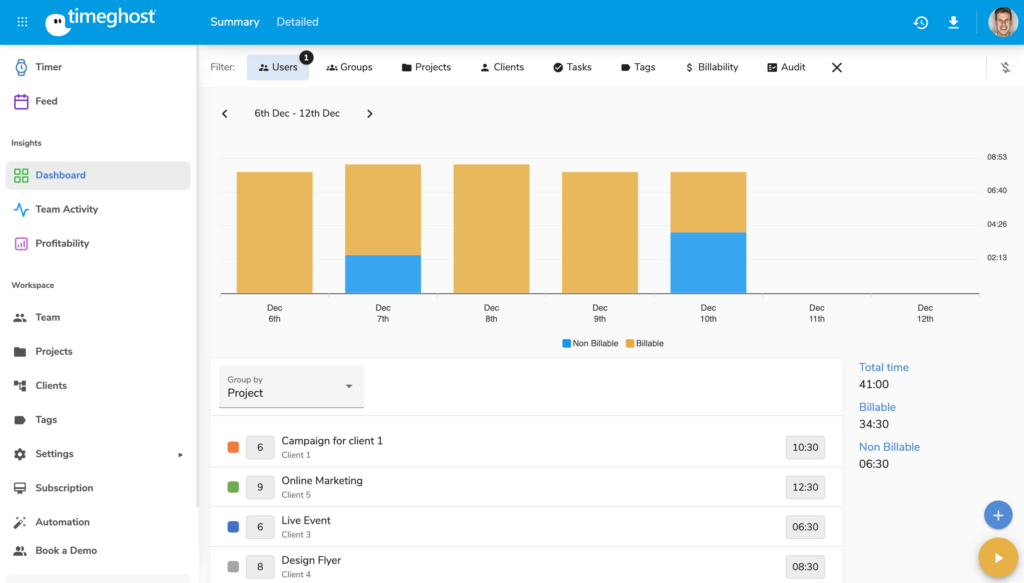Screen dimensions: 1024x583
Task: Click the orange Campaign for client 1 swatch
Action: click(233, 447)
